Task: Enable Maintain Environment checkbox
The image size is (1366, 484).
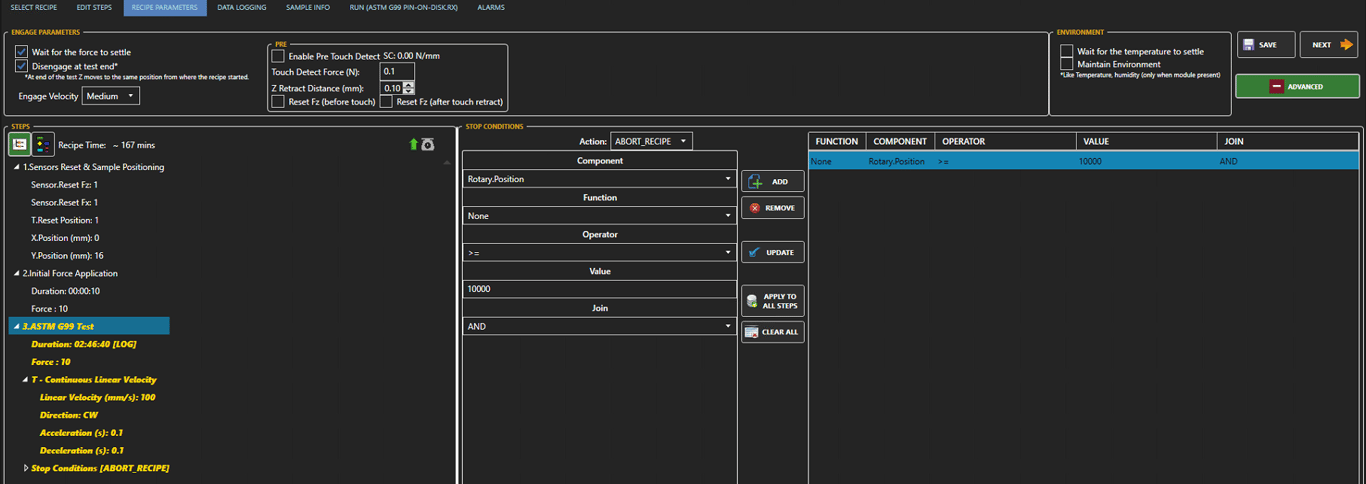Action: point(1067,64)
